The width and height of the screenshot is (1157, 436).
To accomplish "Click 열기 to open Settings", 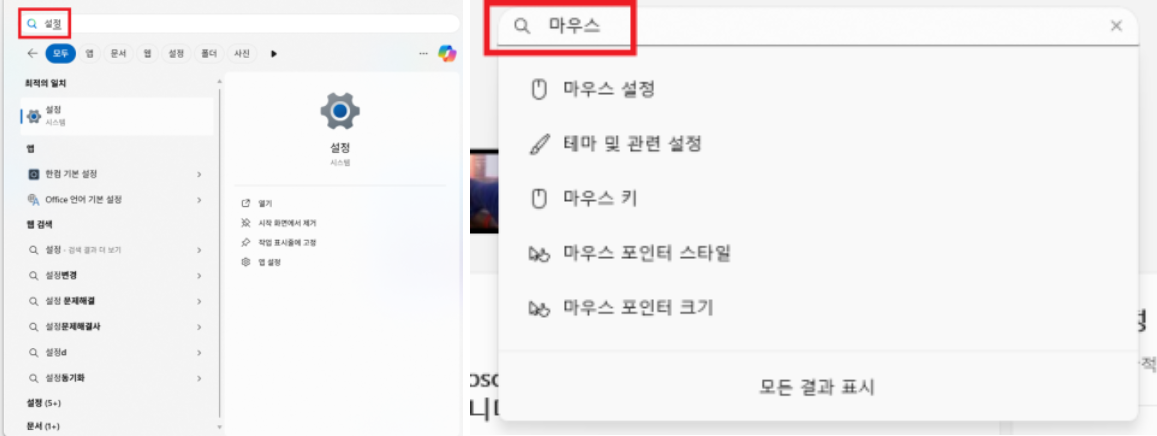I will click(258, 203).
